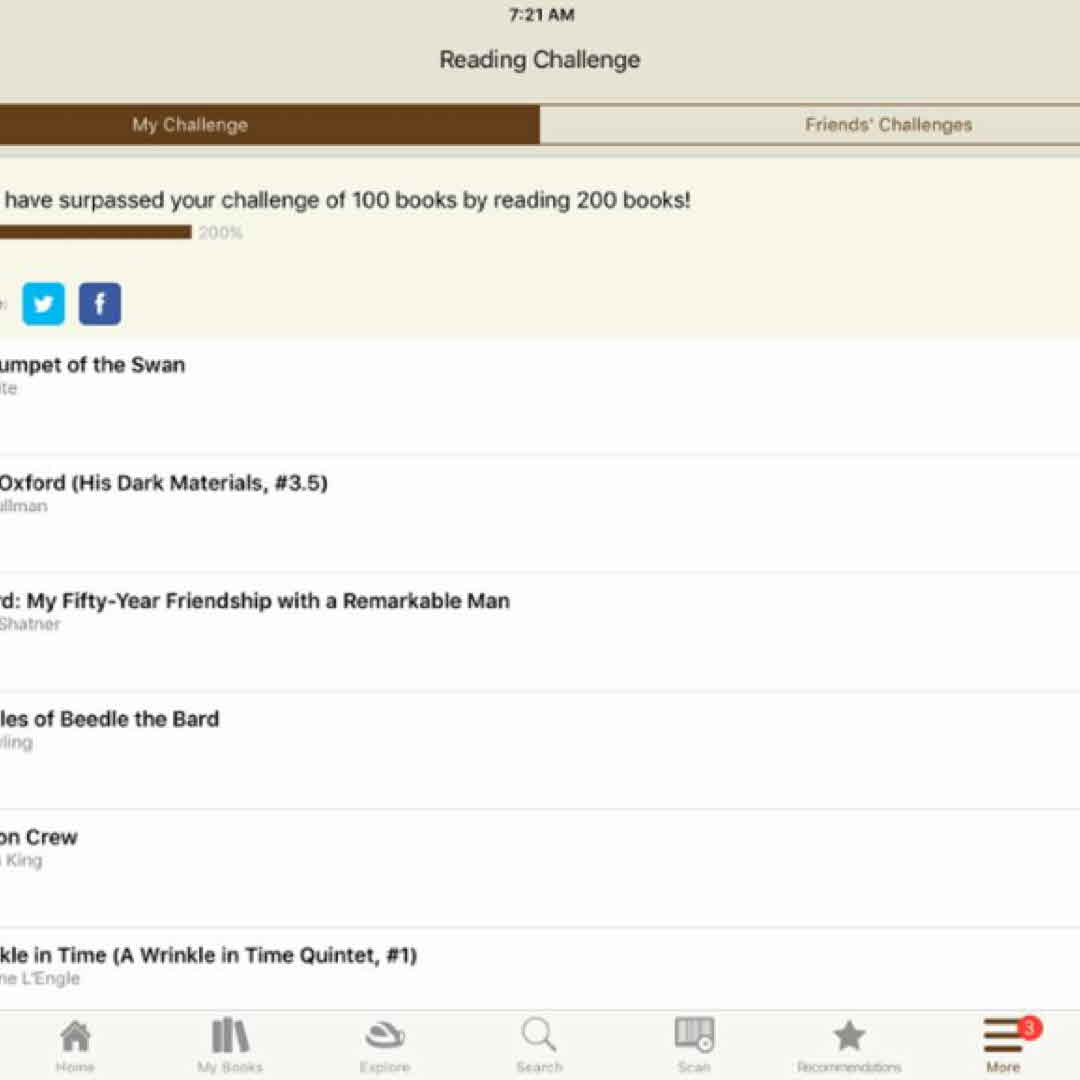Tap the Reading Challenge title header
Screen dimensions: 1080x1080
(539, 60)
